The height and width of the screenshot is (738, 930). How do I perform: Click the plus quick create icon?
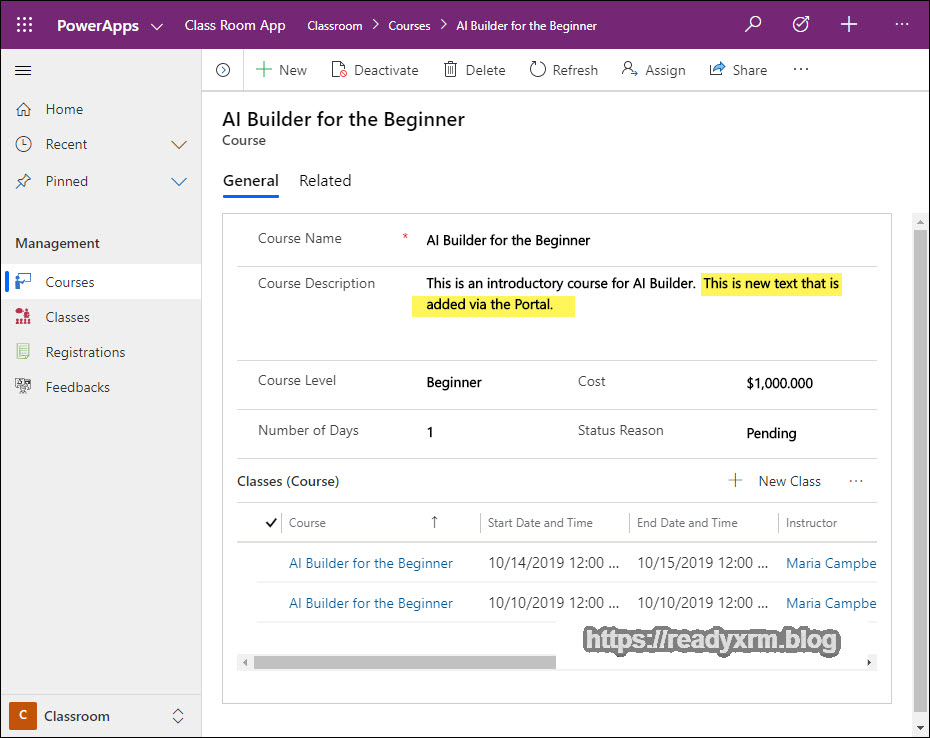(x=849, y=25)
